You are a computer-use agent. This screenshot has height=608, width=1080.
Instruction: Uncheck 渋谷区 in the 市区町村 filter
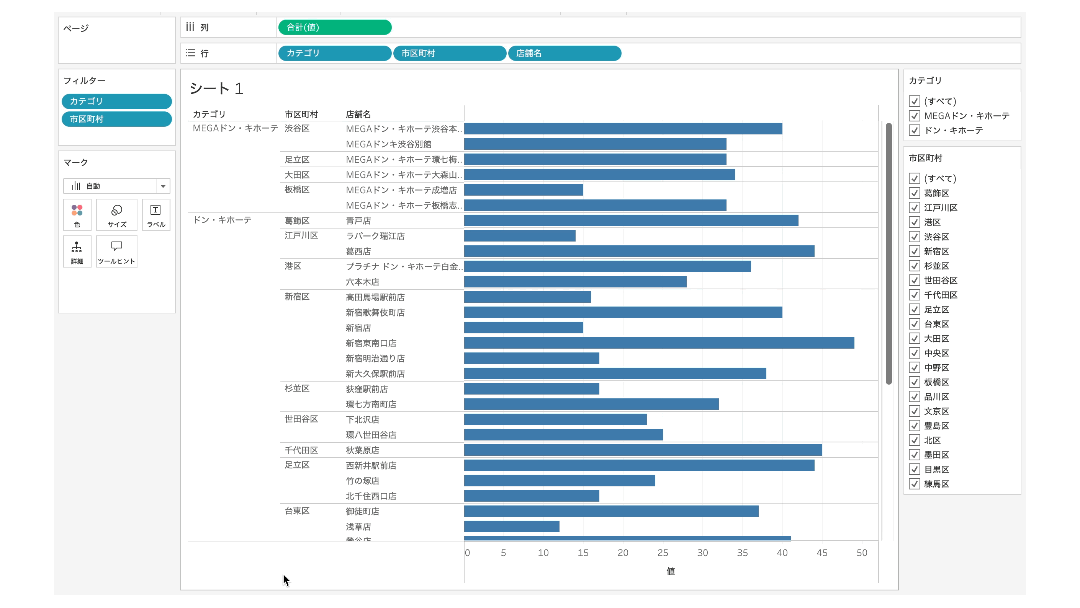tap(915, 236)
